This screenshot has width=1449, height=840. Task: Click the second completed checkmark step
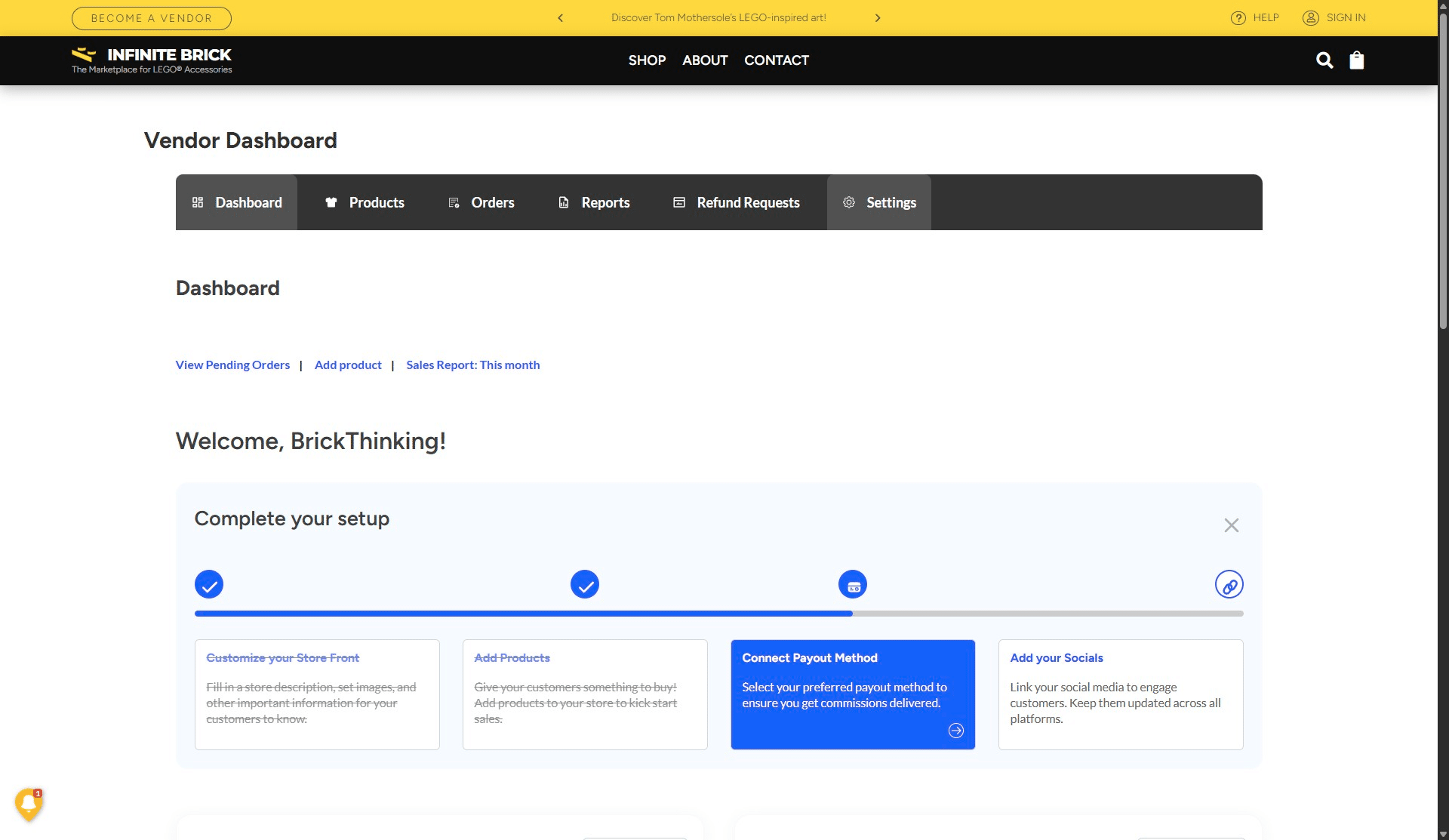[585, 584]
